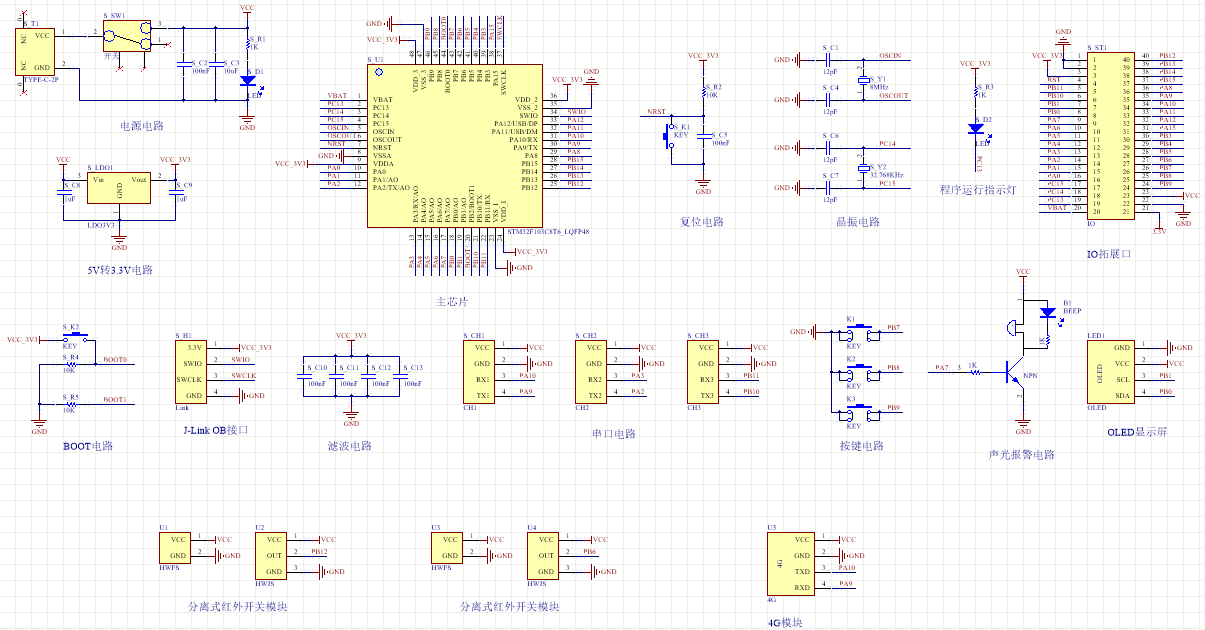Screen dimensions: 1205x630
Task: Click the CH2 serial port connector
Action: (593, 371)
